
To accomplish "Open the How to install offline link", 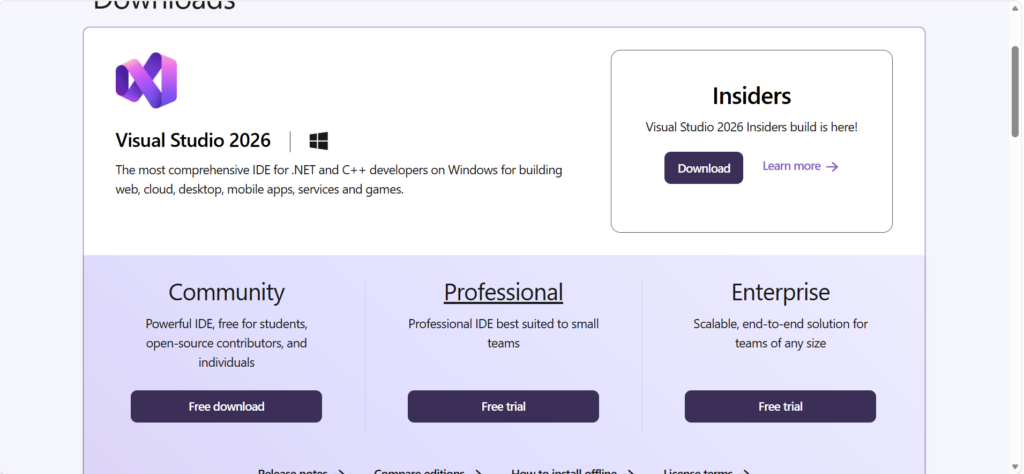I will click(x=573, y=471).
